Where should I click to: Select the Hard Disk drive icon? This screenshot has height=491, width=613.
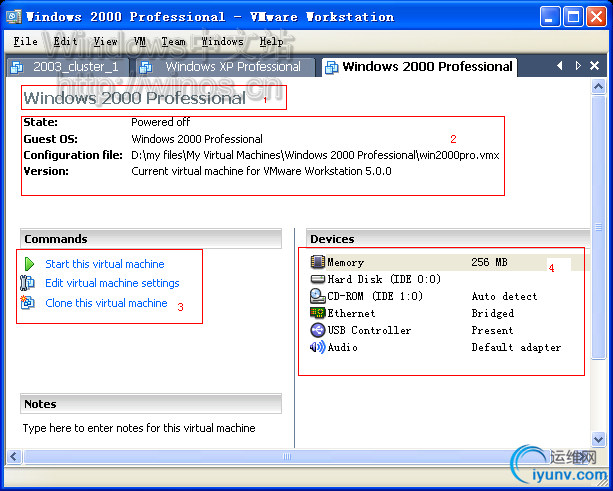[317, 279]
